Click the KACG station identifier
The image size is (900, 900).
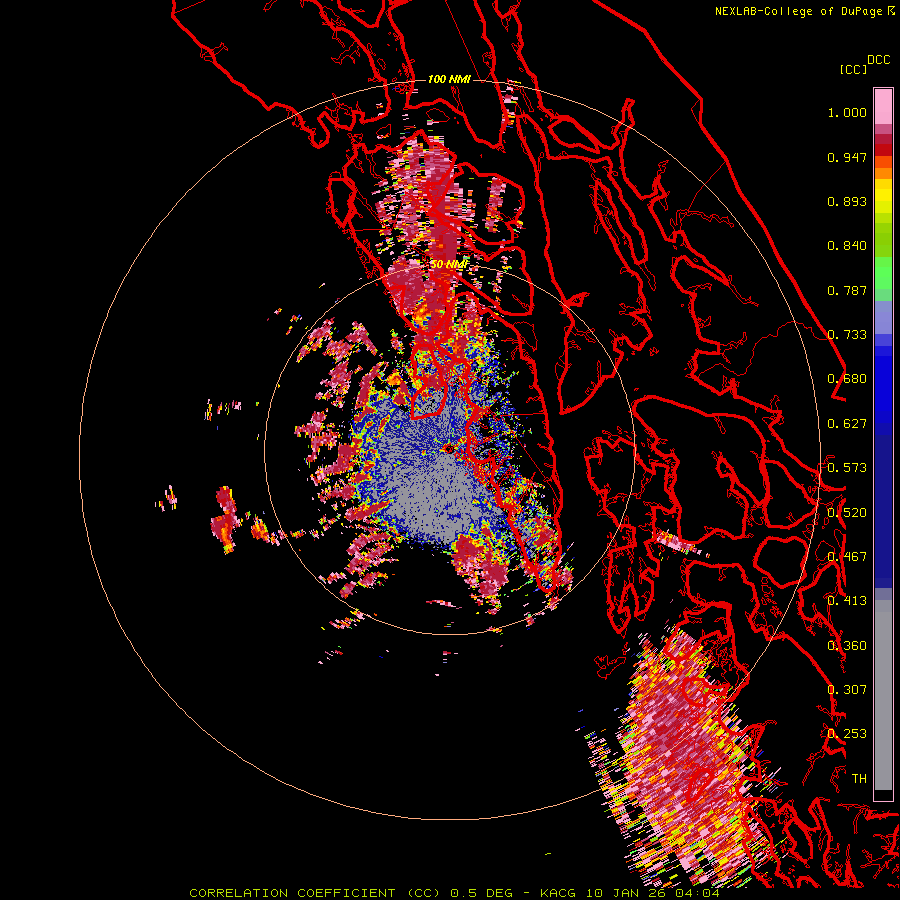[557, 893]
